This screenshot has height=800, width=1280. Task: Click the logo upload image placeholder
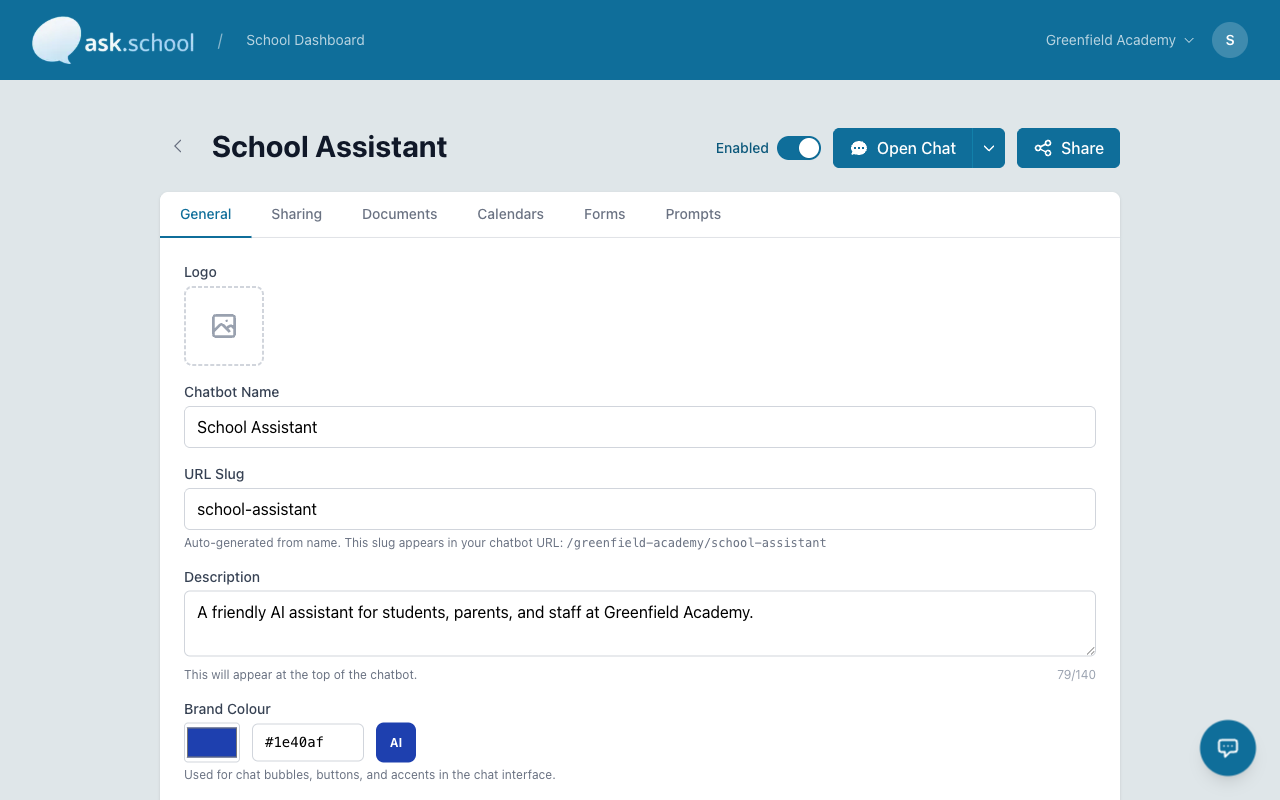click(x=224, y=326)
